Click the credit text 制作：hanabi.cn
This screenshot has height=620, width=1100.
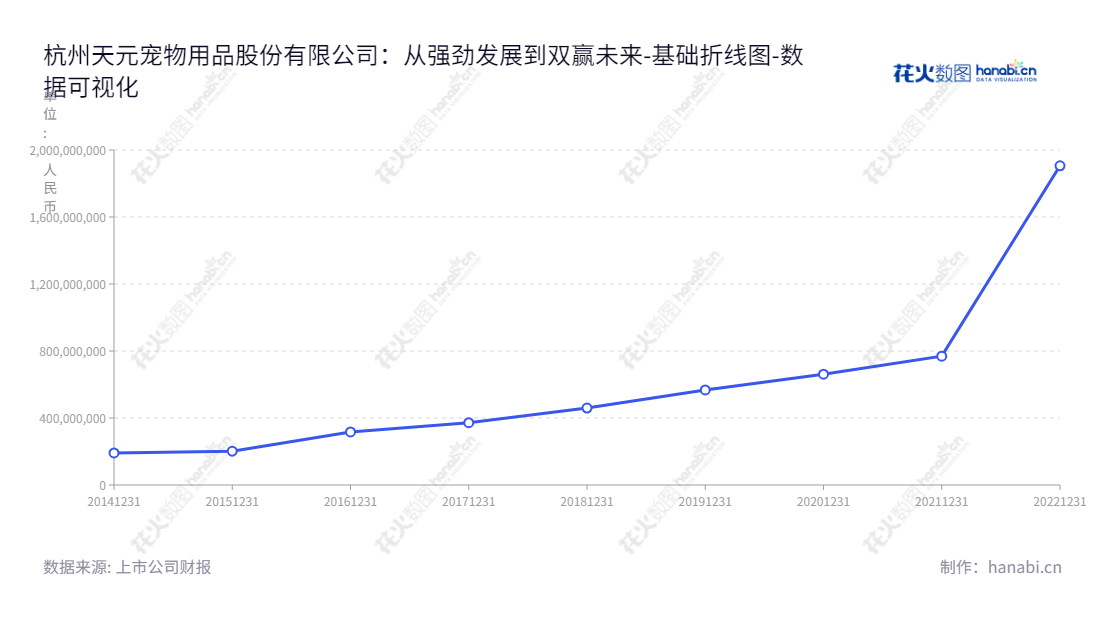click(1001, 567)
